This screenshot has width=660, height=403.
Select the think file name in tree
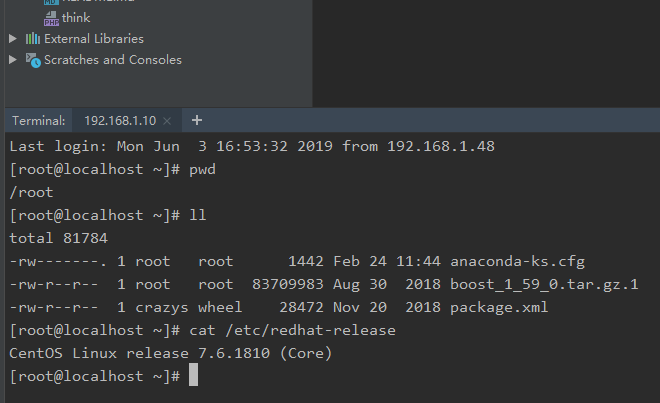pos(76,18)
